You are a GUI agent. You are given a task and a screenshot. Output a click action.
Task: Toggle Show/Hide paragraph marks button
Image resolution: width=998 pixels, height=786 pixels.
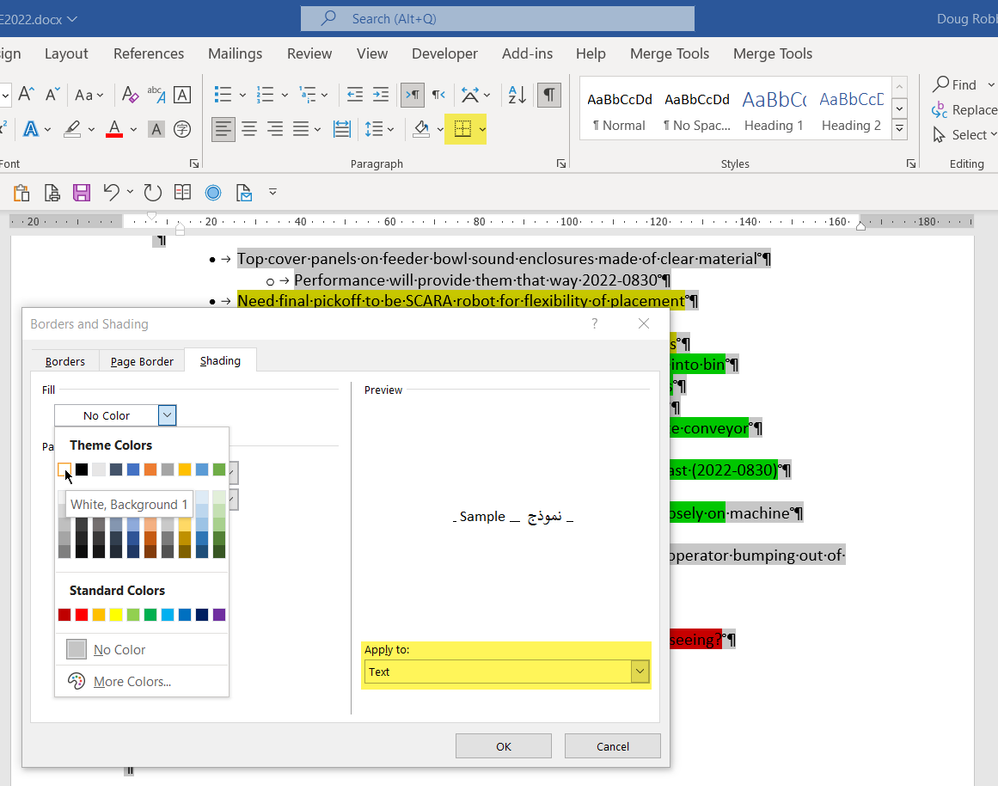pos(548,95)
